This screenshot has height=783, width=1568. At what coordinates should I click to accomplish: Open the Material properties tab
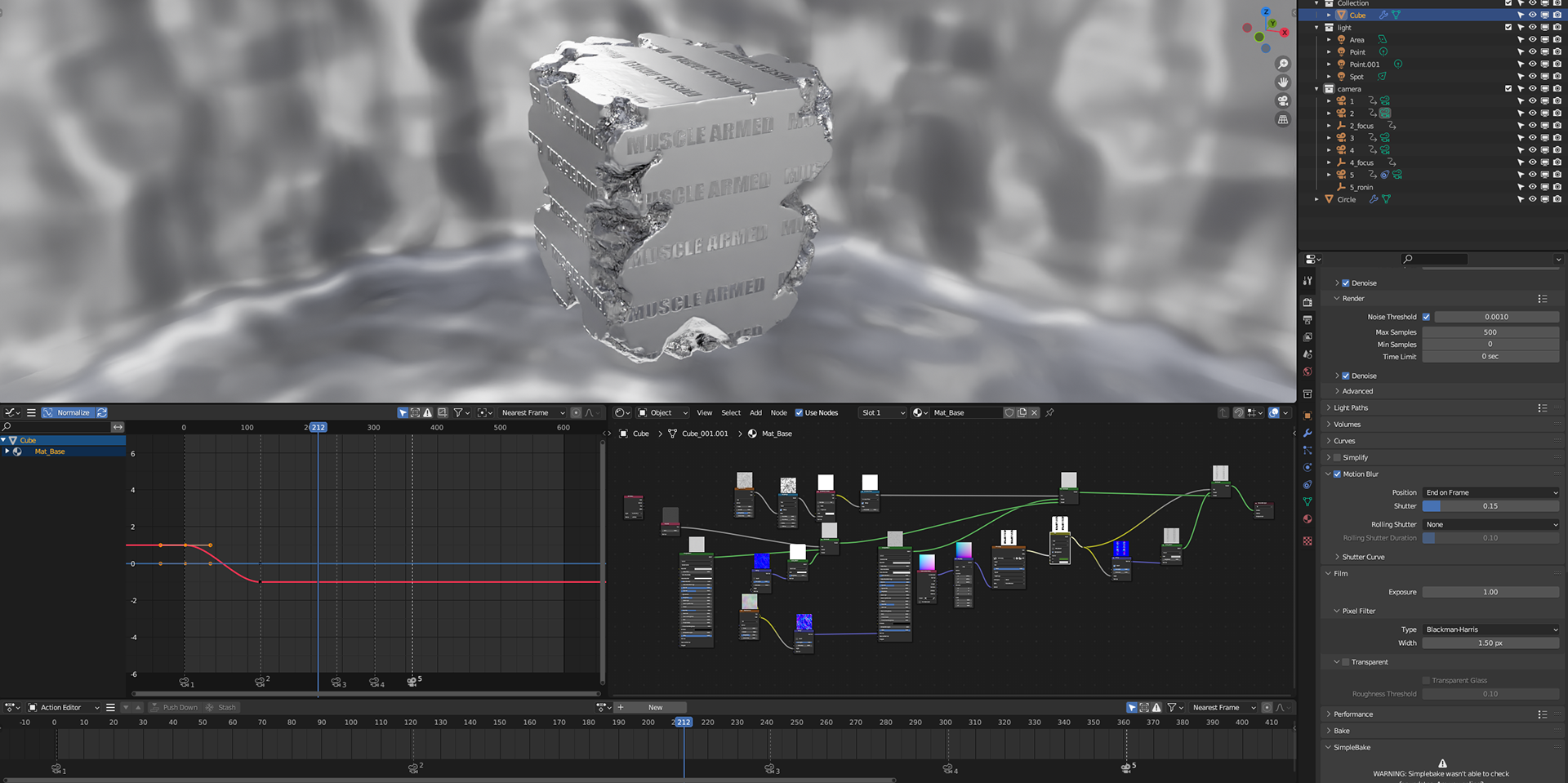point(1307,518)
